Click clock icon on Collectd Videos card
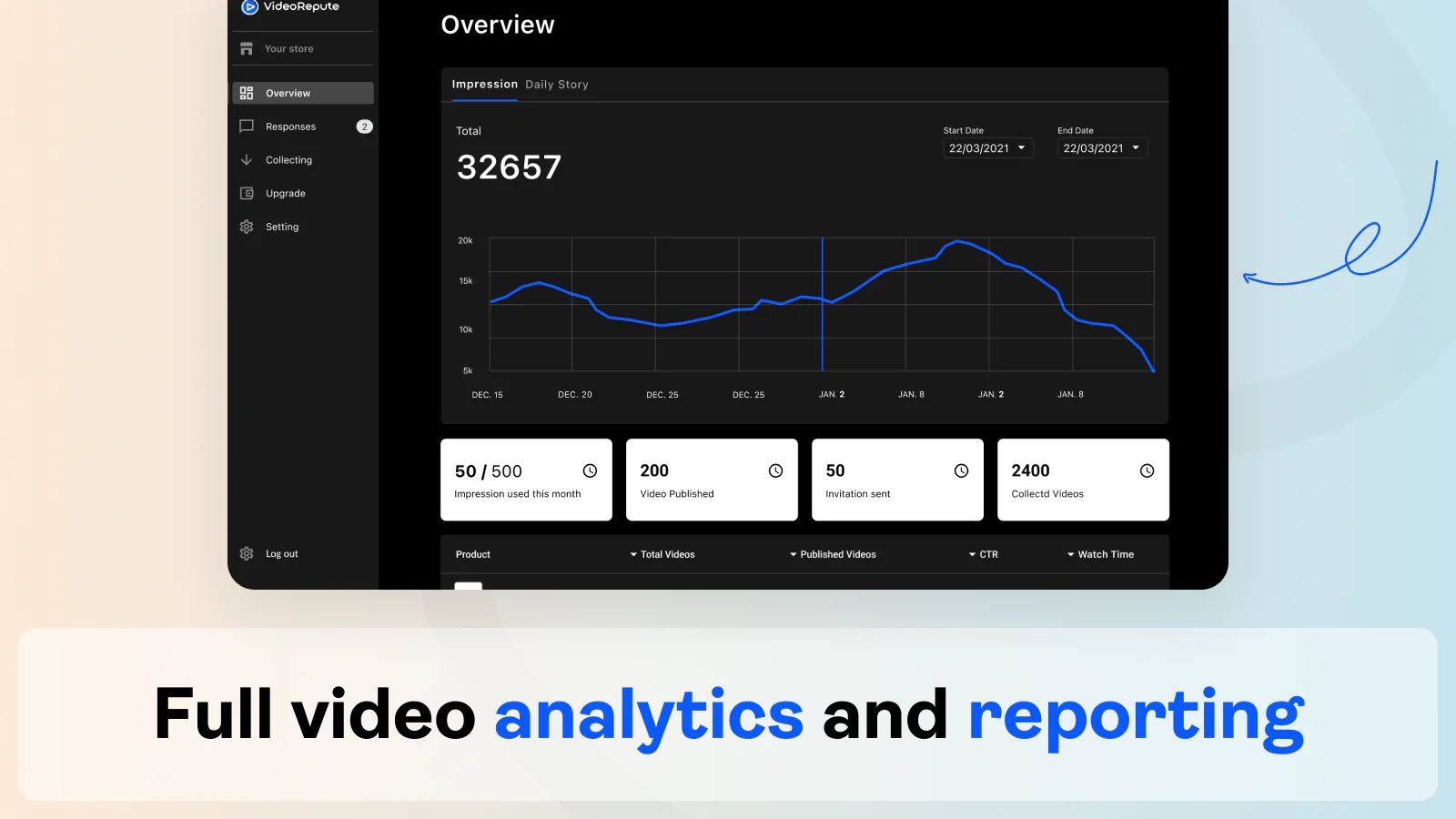The image size is (1456, 819). (x=1147, y=470)
